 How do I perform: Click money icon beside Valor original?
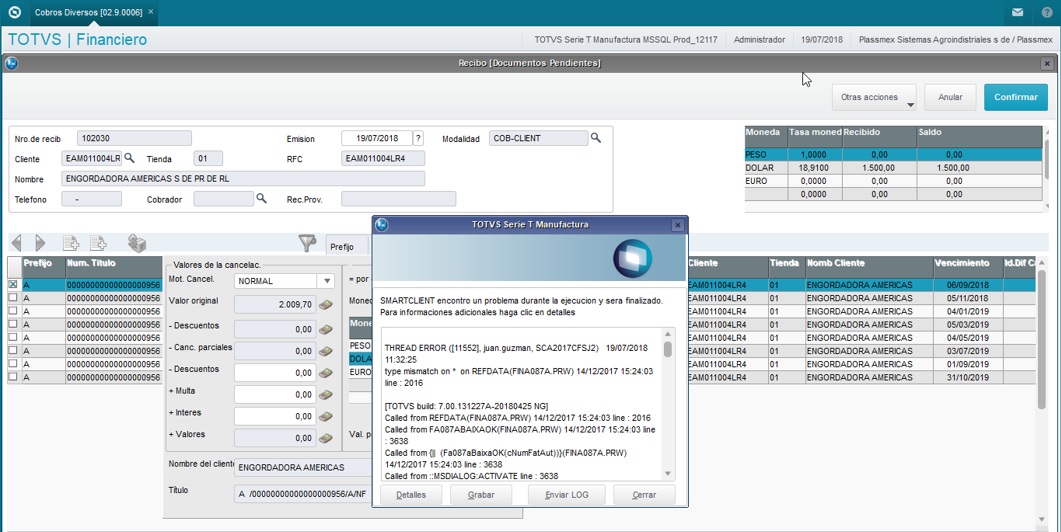click(325, 305)
